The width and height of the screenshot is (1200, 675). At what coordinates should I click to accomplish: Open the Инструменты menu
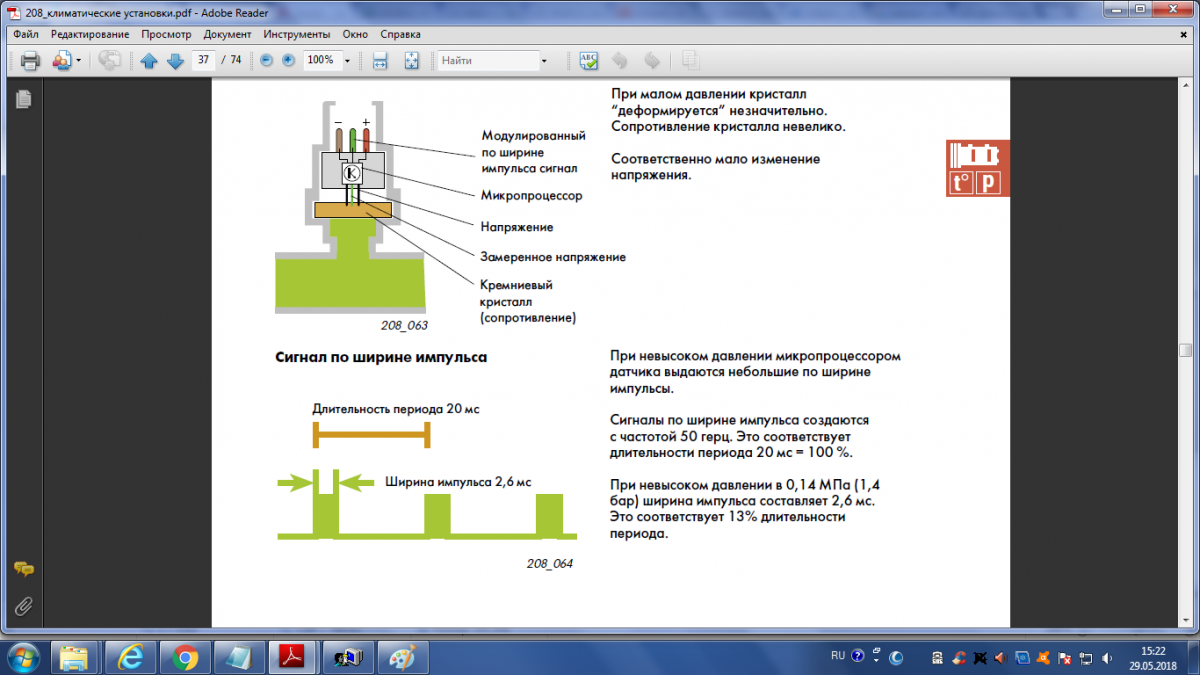(297, 34)
